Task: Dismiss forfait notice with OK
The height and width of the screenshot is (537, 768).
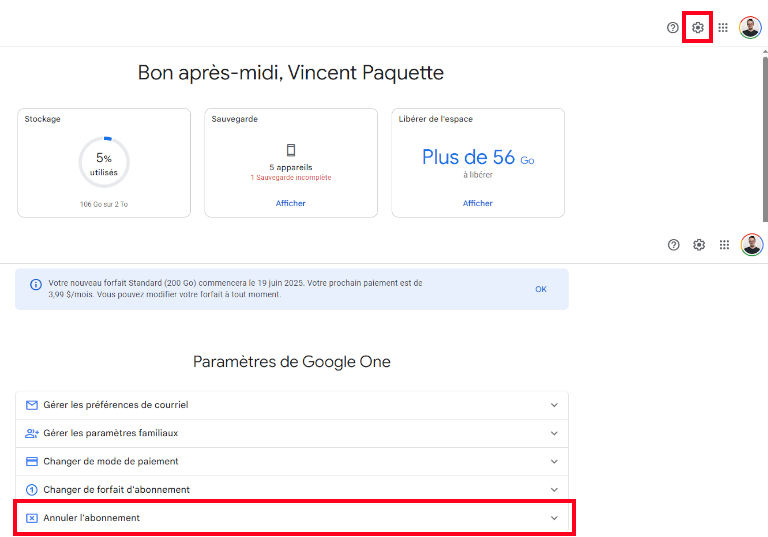Action: click(x=541, y=289)
